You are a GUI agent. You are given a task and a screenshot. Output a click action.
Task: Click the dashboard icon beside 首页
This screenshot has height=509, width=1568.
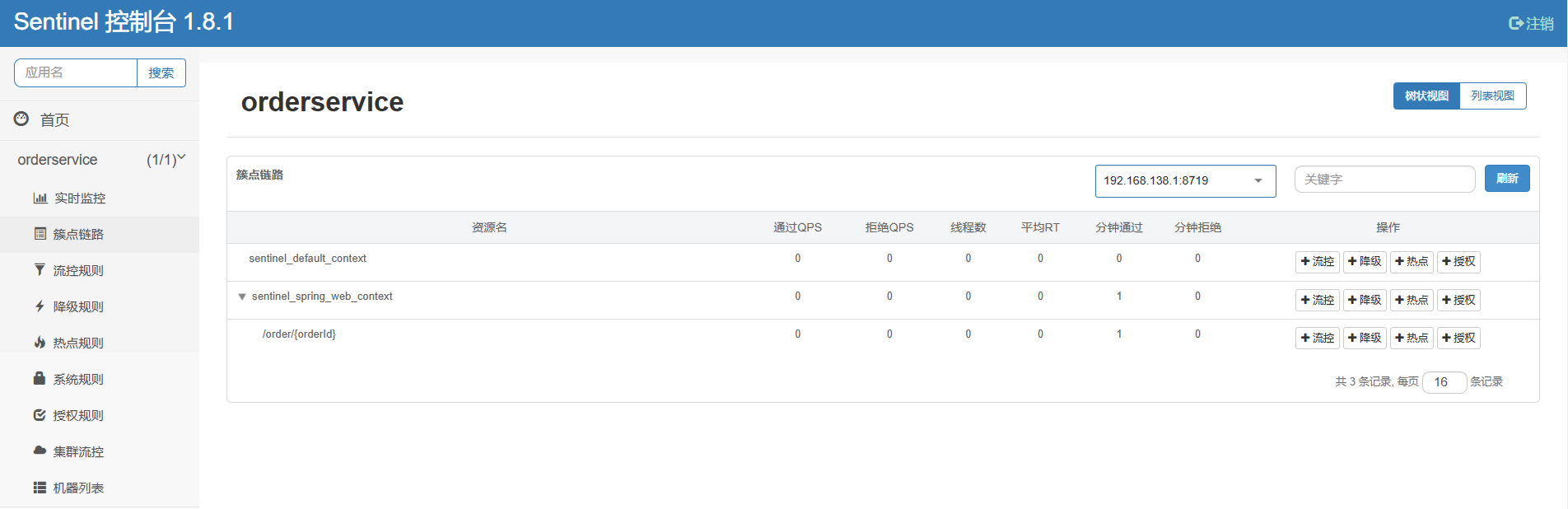tap(21, 119)
